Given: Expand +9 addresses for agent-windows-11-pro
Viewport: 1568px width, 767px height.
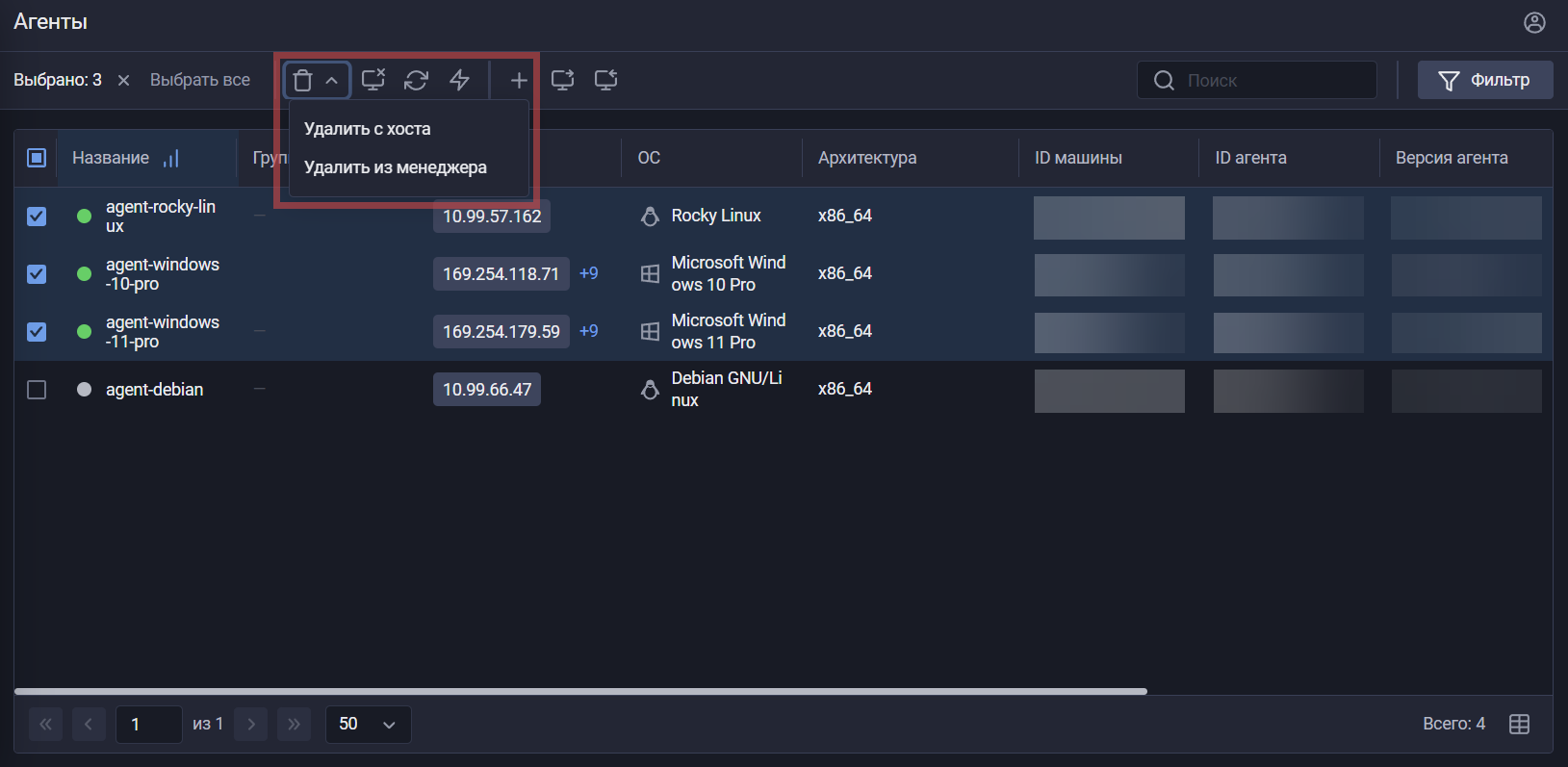Looking at the screenshot, I should 589,331.
